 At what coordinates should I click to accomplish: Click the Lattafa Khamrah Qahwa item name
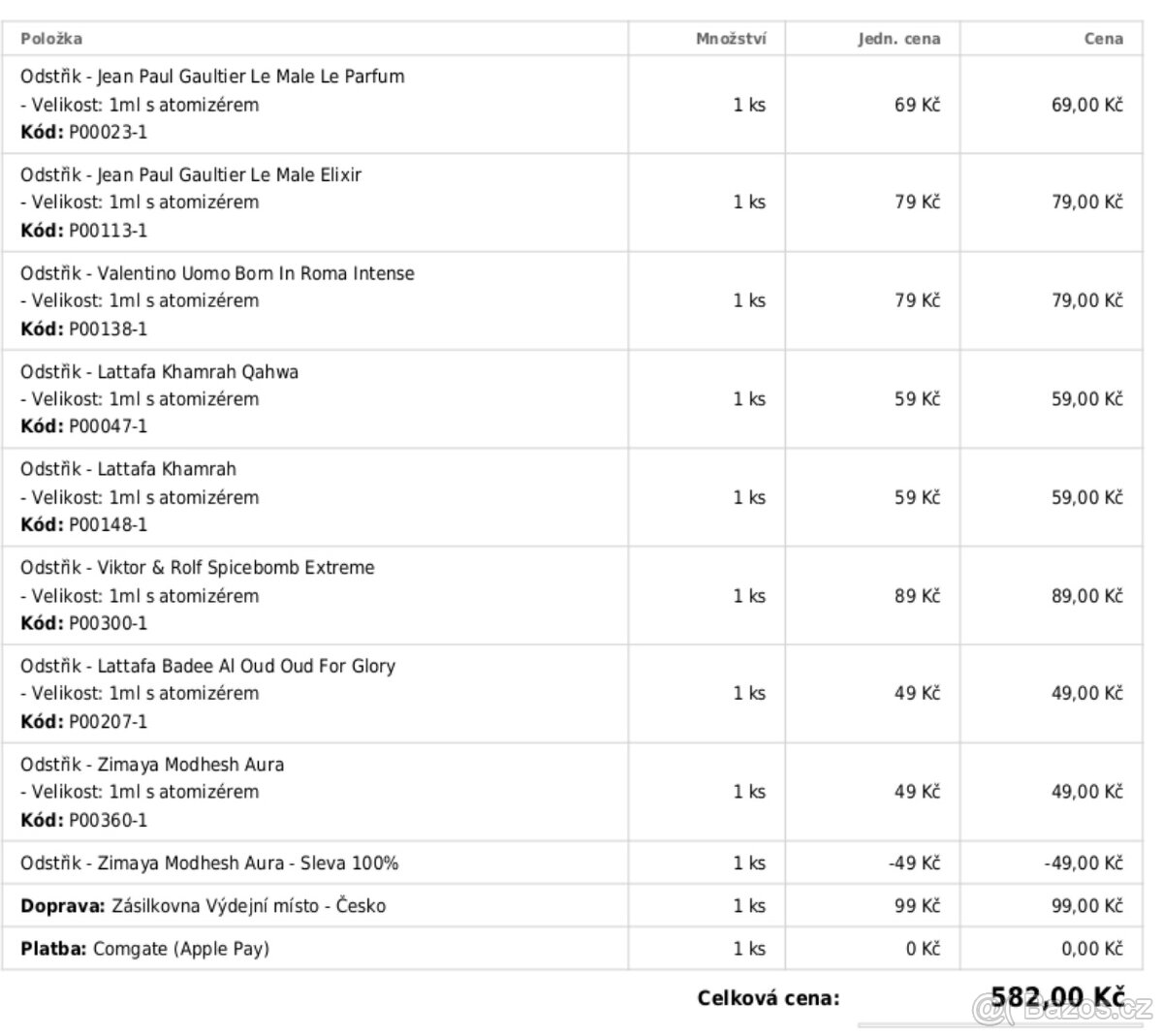point(159,372)
